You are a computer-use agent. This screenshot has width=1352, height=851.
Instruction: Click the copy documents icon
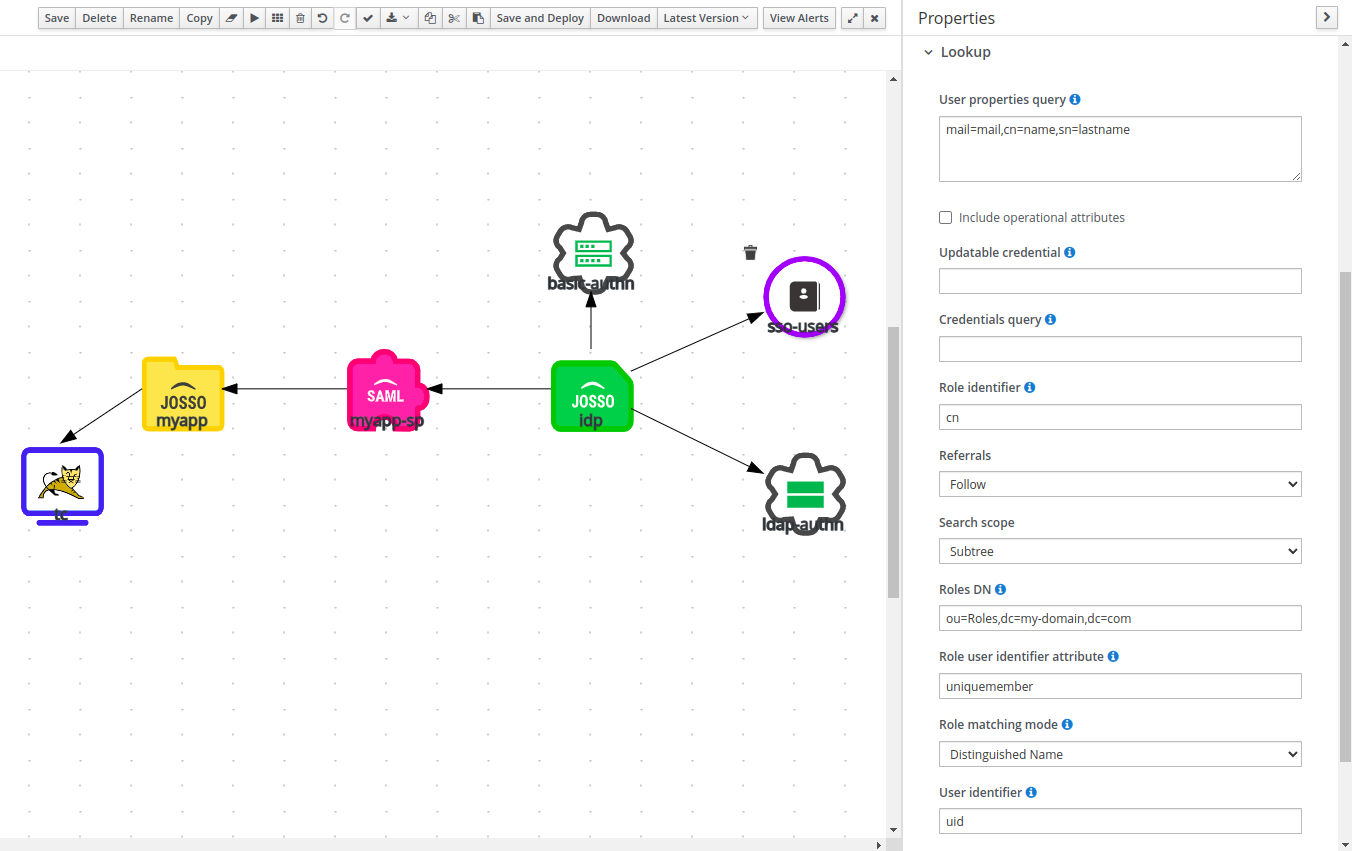430,18
